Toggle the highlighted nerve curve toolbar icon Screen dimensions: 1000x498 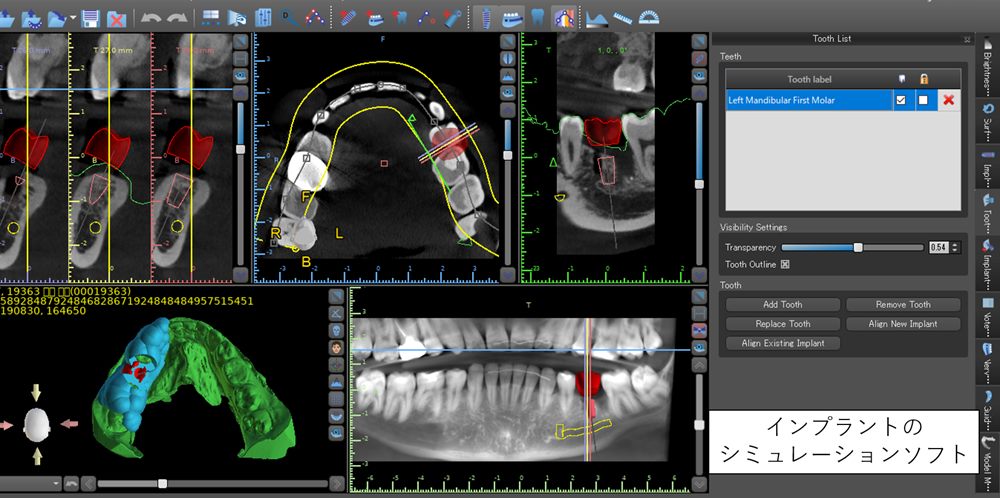pos(564,18)
